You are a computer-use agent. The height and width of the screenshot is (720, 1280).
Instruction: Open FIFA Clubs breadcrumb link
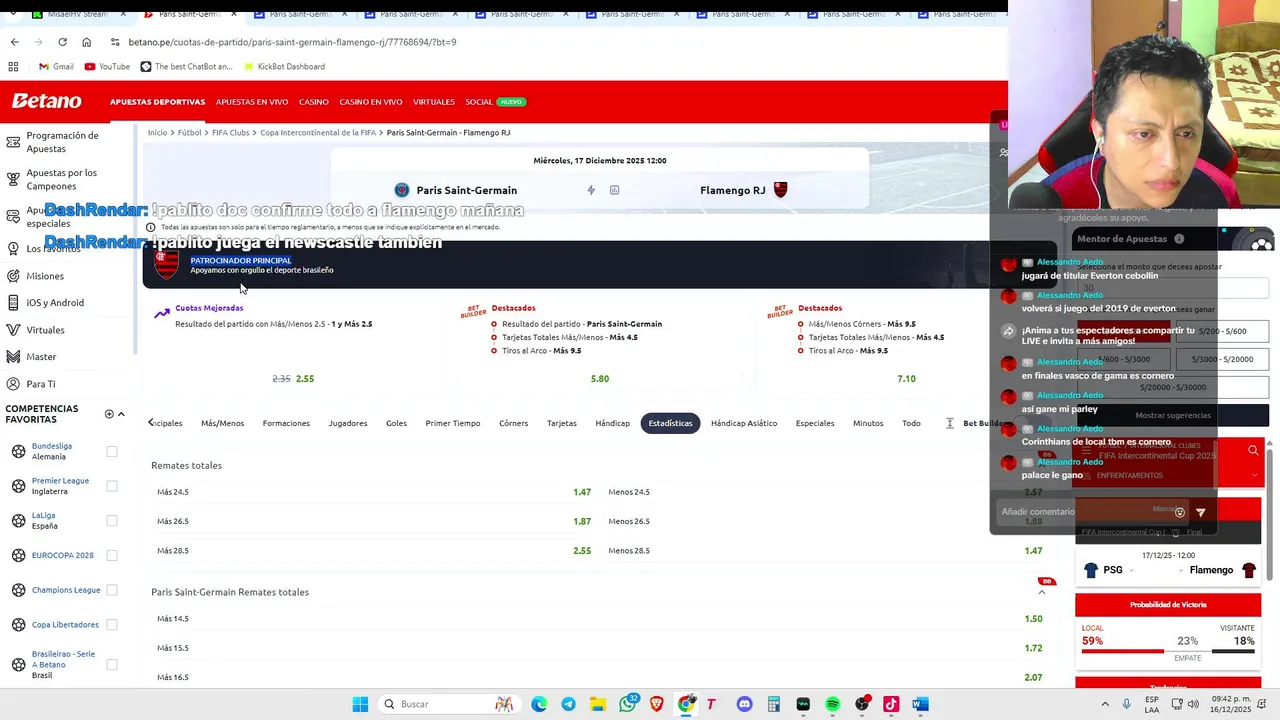point(231,133)
